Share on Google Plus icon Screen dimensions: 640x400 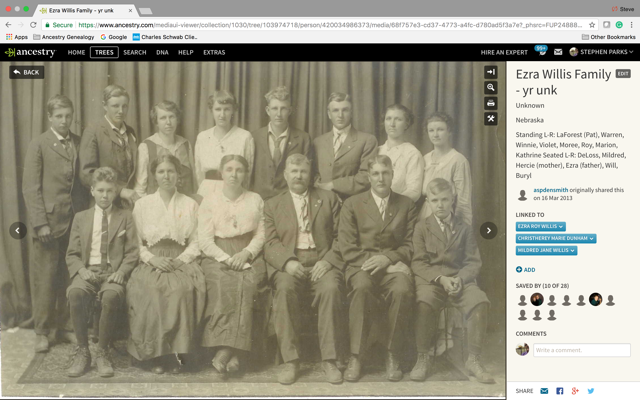(x=575, y=391)
